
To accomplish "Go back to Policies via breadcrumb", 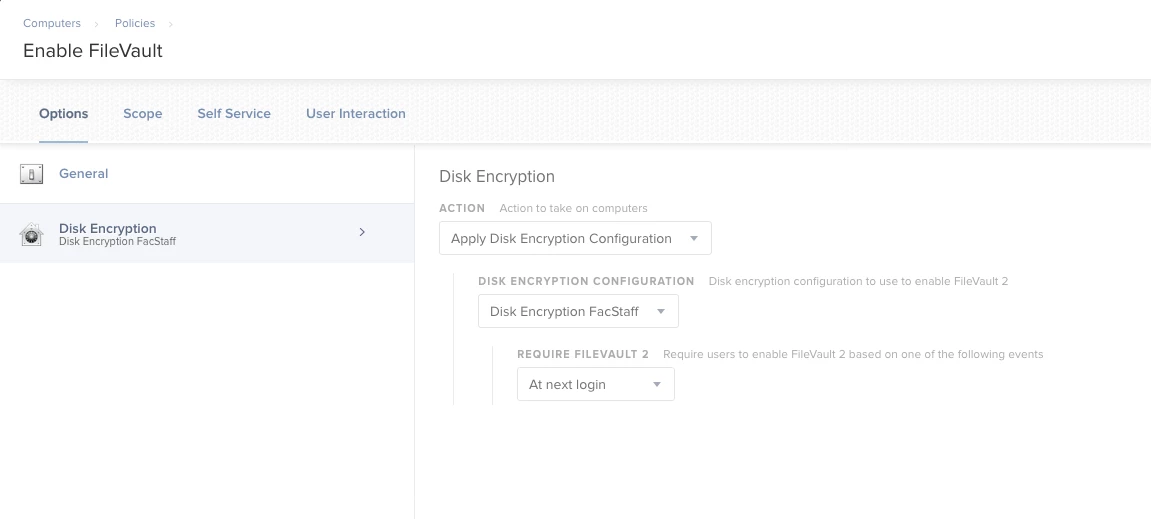I will point(135,23).
